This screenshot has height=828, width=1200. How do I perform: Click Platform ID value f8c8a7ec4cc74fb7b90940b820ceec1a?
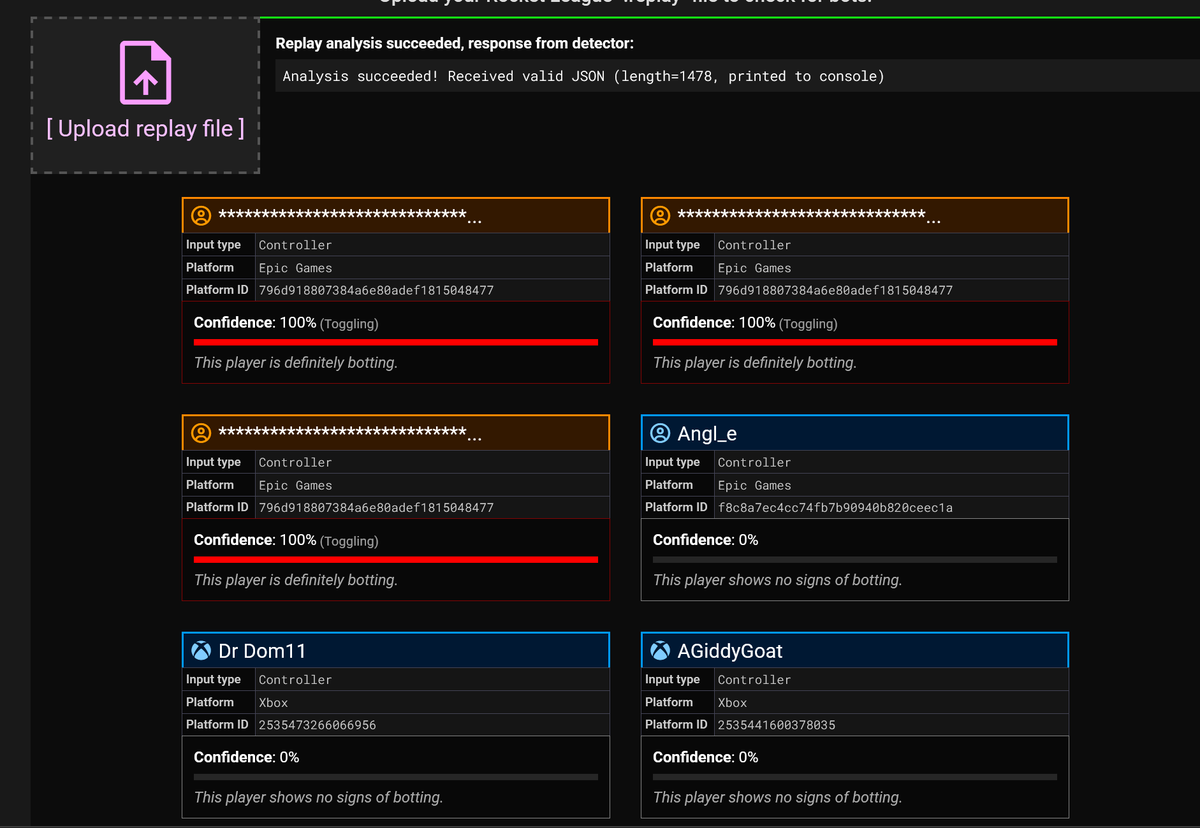835,508
